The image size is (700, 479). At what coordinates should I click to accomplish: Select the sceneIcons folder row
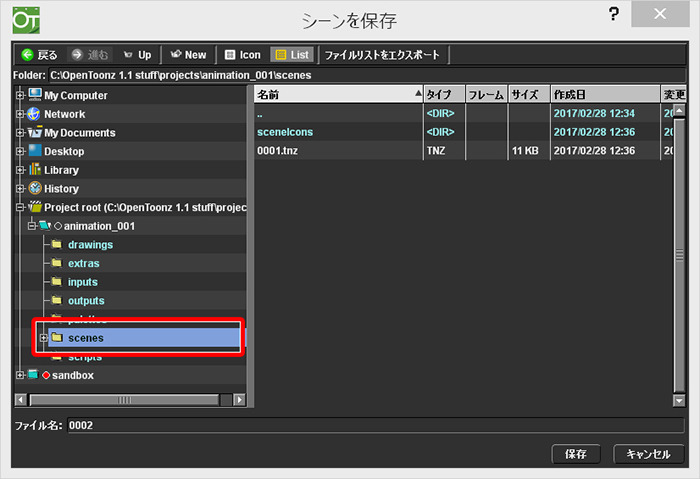463,132
